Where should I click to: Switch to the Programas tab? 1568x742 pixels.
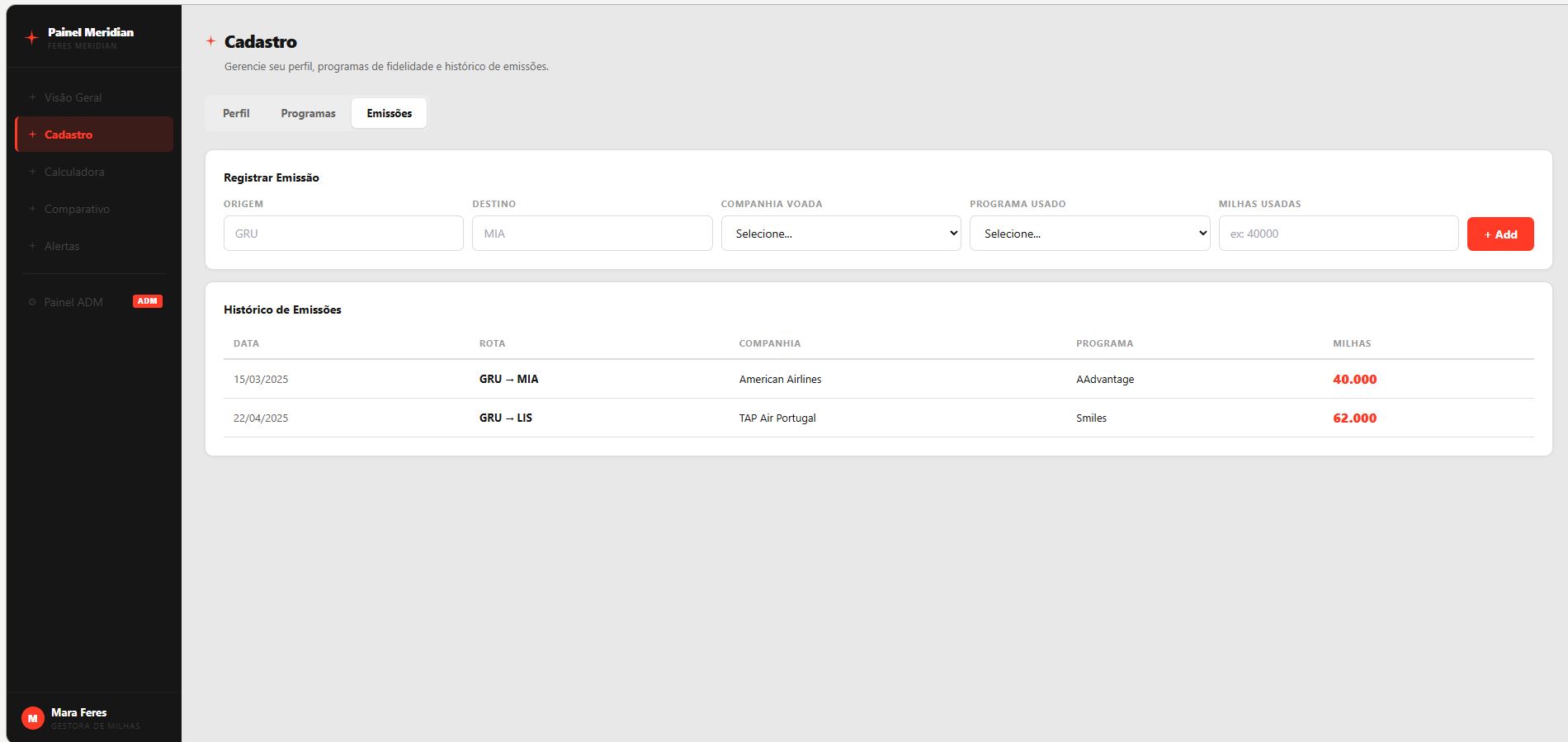[x=308, y=113]
